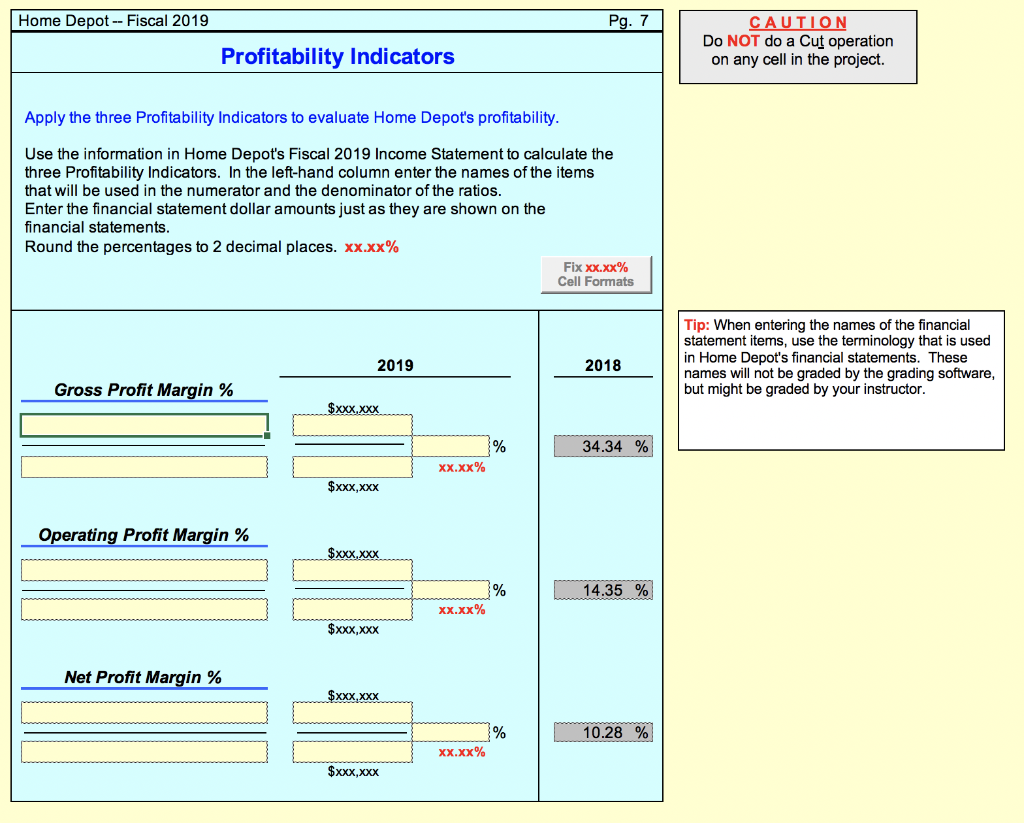Screen dimensions: 1024x823
Task: Click the blue 'Apply the three Profitability Indicators' line
Action: [292, 118]
